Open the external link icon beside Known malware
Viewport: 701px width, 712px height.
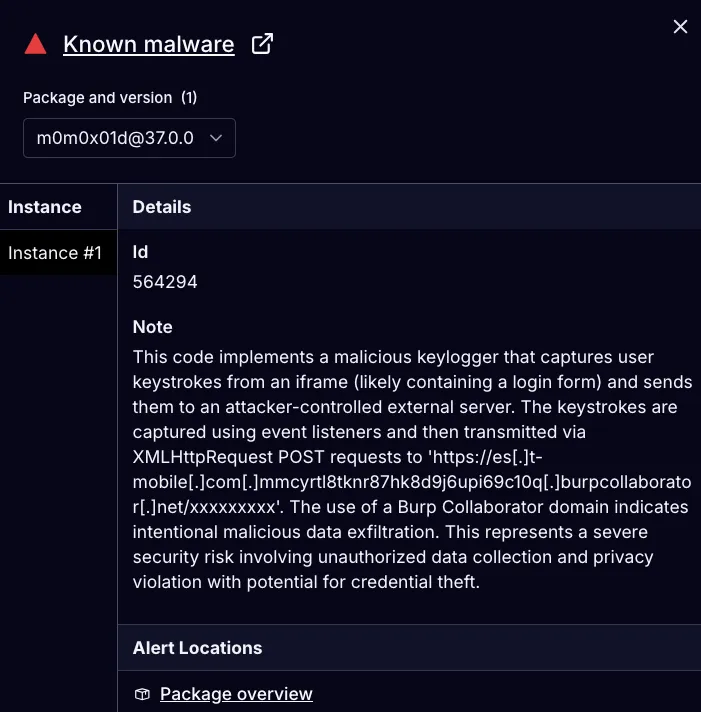coord(262,44)
